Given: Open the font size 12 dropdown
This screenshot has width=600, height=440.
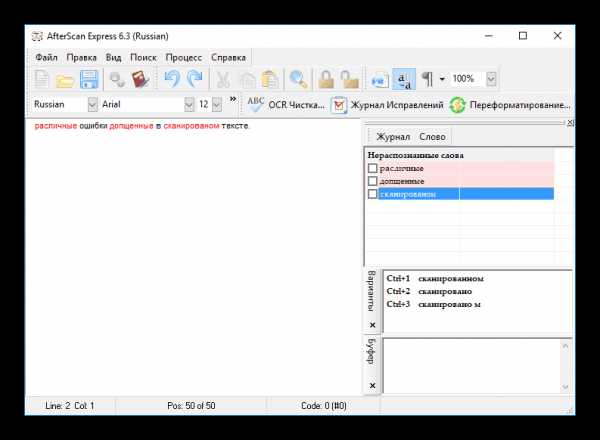Looking at the screenshot, I should (x=217, y=104).
